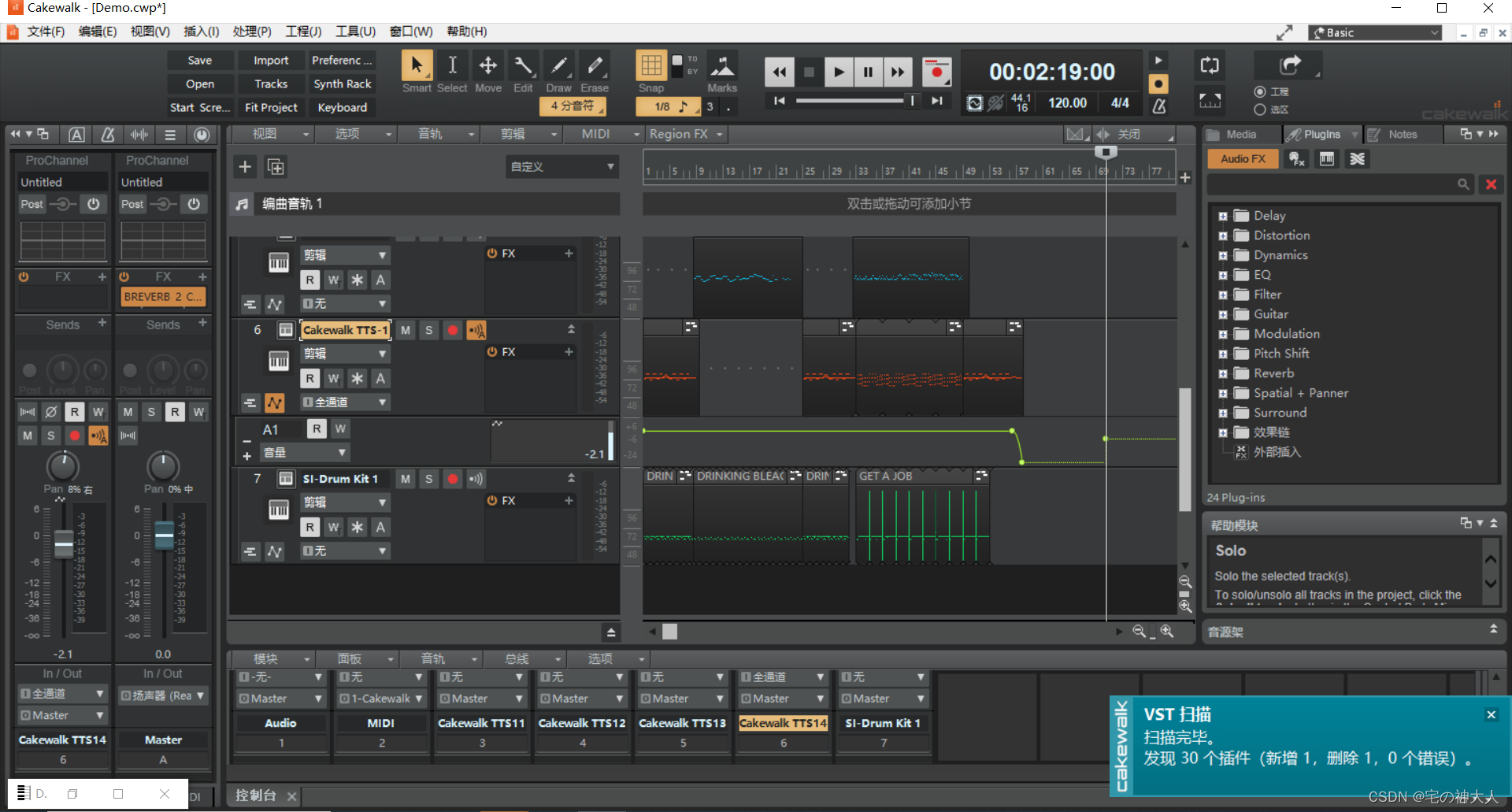This screenshot has height=812, width=1512.
Task: Pause playback in the transport
Action: 868,72
